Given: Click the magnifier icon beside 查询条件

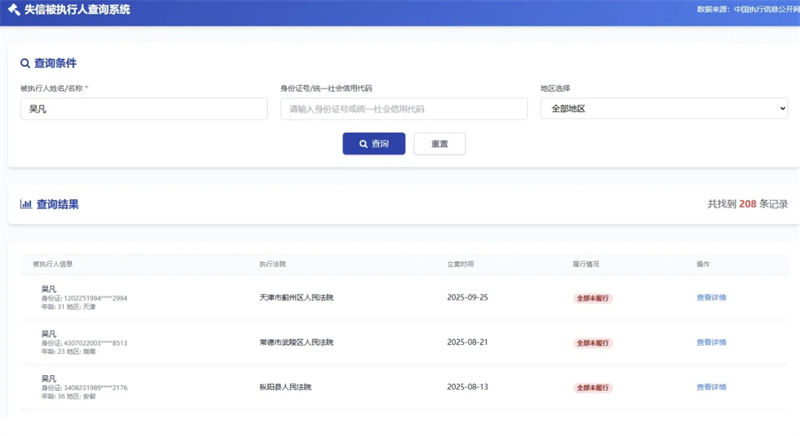Looking at the screenshot, I should coord(25,63).
